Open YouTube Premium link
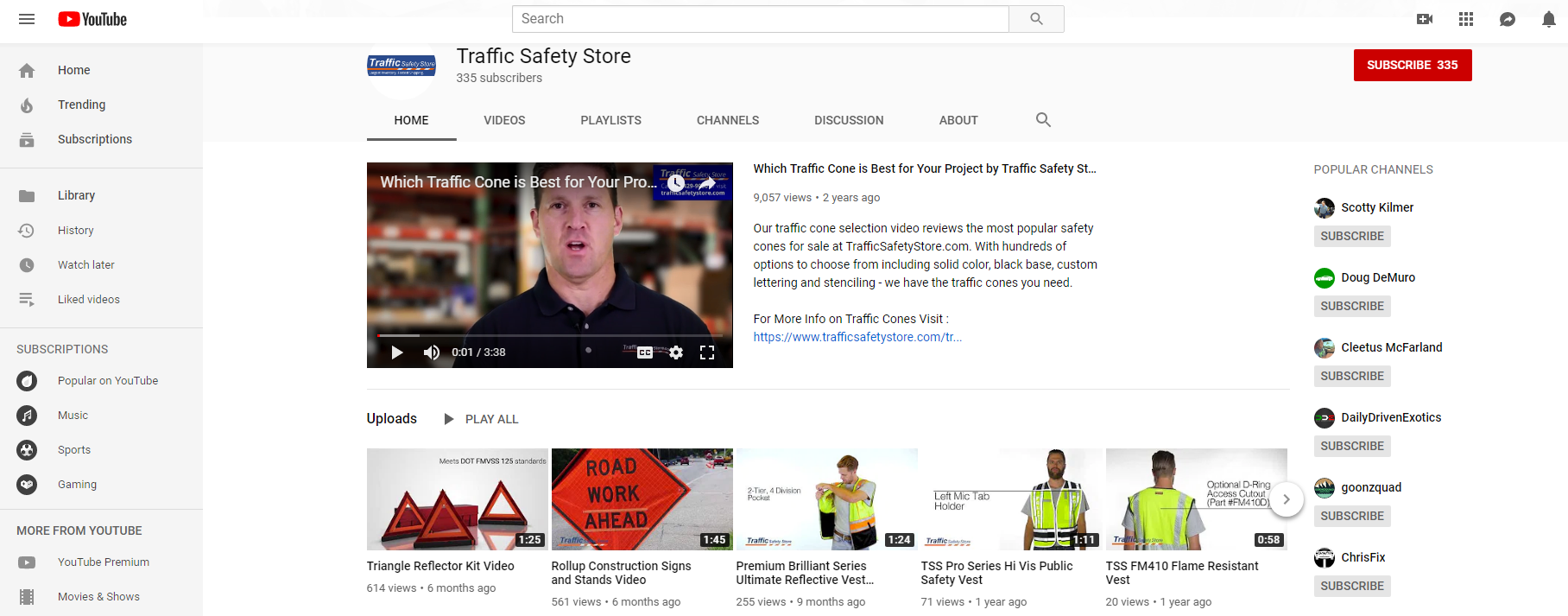The width and height of the screenshot is (1568, 616). [x=101, y=562]
